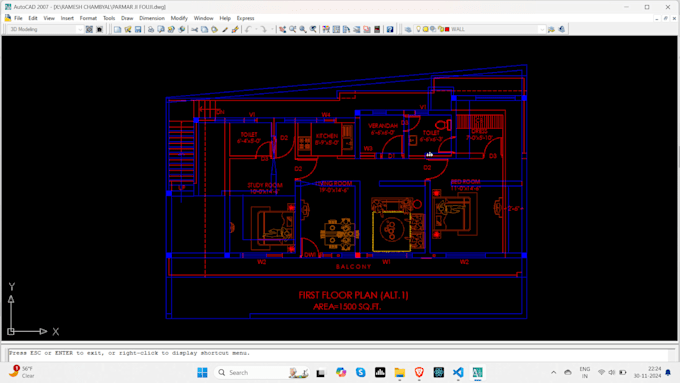Open the redo history dropdown arrow
This screenshot has height=383, width=680.
pos(272,29)
